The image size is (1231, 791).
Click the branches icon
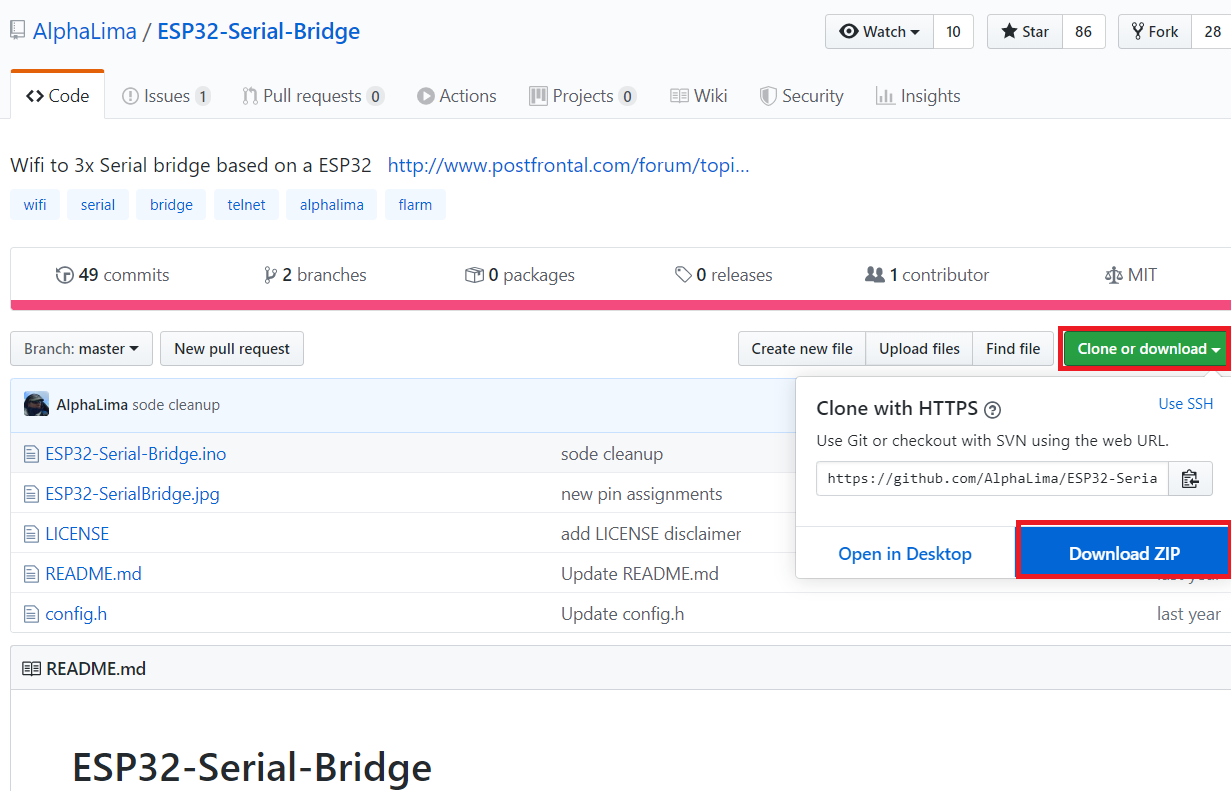270,275
